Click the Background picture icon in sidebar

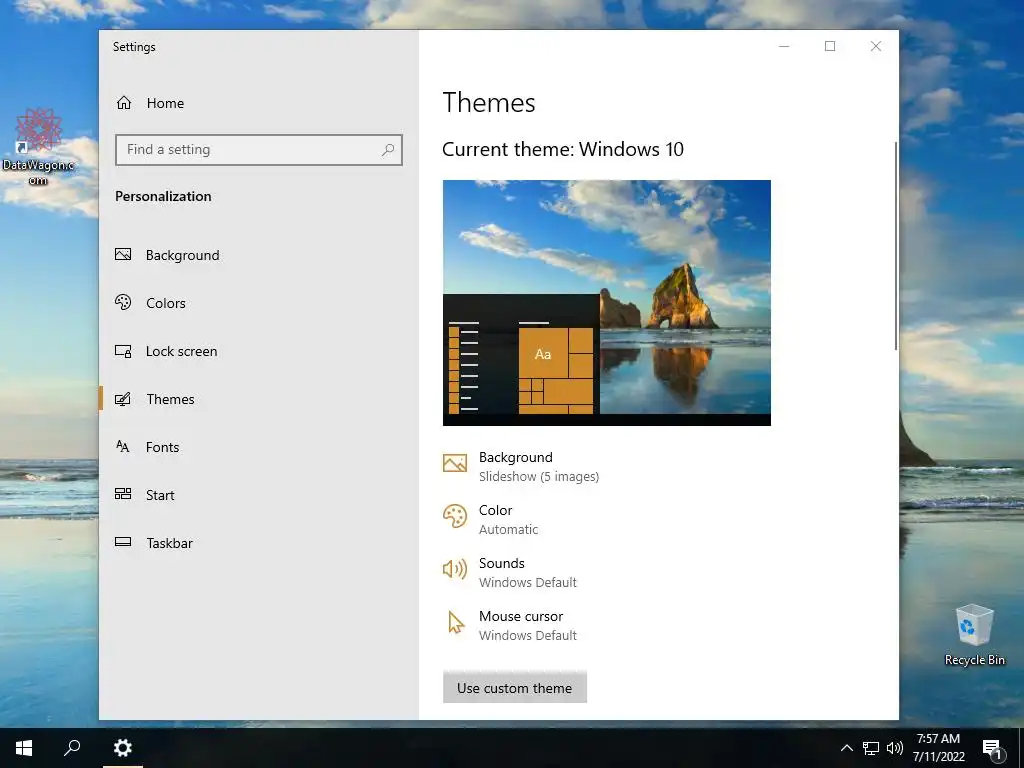point(123,255)
